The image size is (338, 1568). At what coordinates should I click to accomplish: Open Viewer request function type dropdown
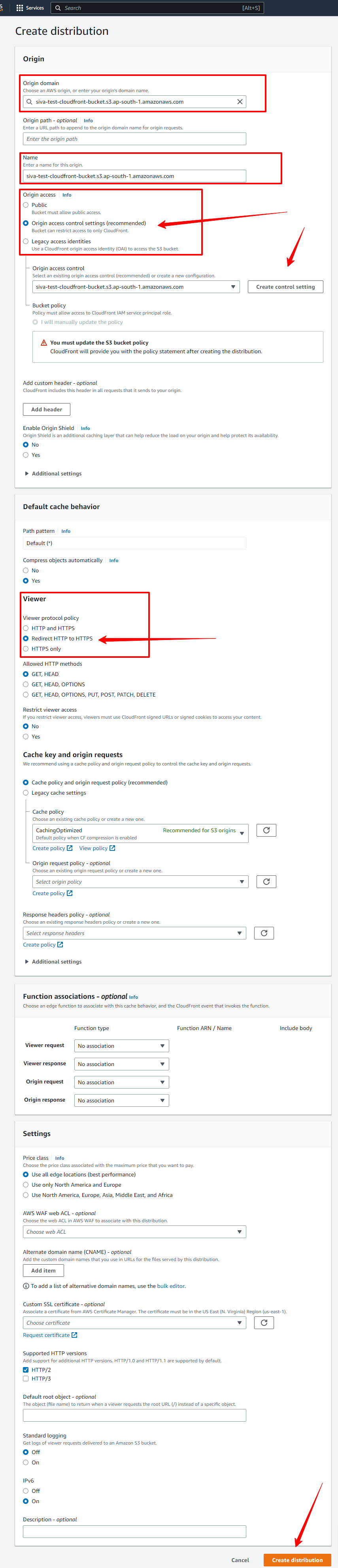[122, 1046]
